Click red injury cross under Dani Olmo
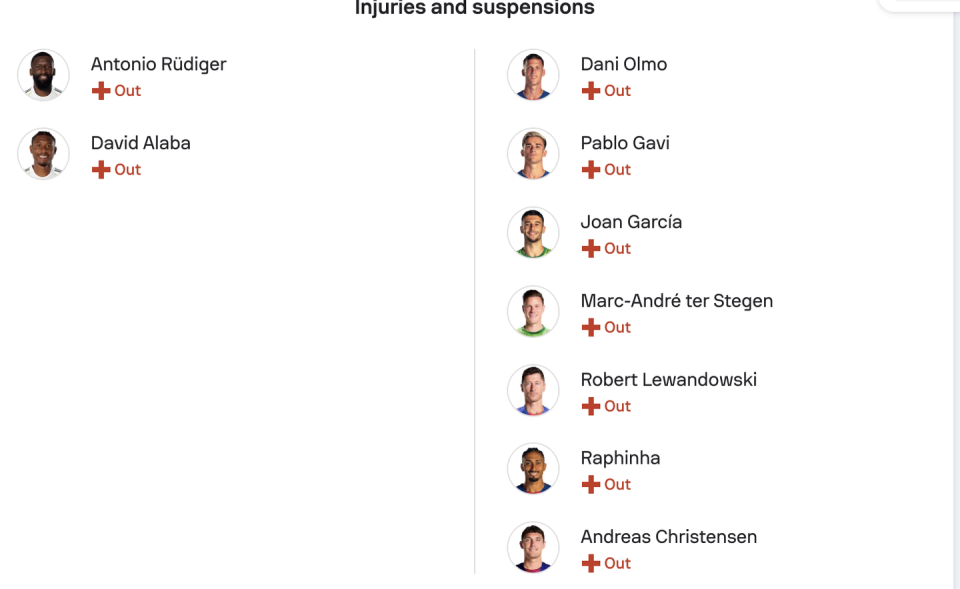Screen dimensions: 960x589 pyautogui.click(x=591, y=91)
